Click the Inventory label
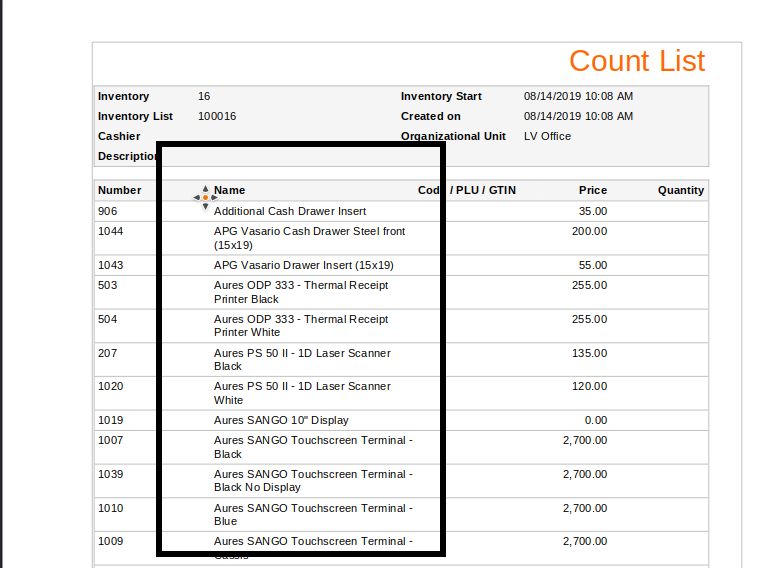This screenshot has width=776, height=568. point(123,96)
